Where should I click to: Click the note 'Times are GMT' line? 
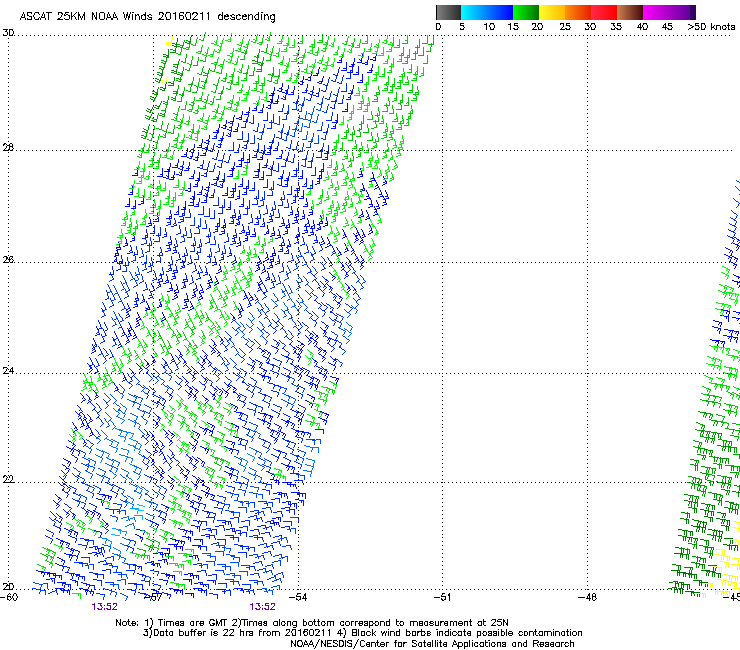tap(311, 623)
